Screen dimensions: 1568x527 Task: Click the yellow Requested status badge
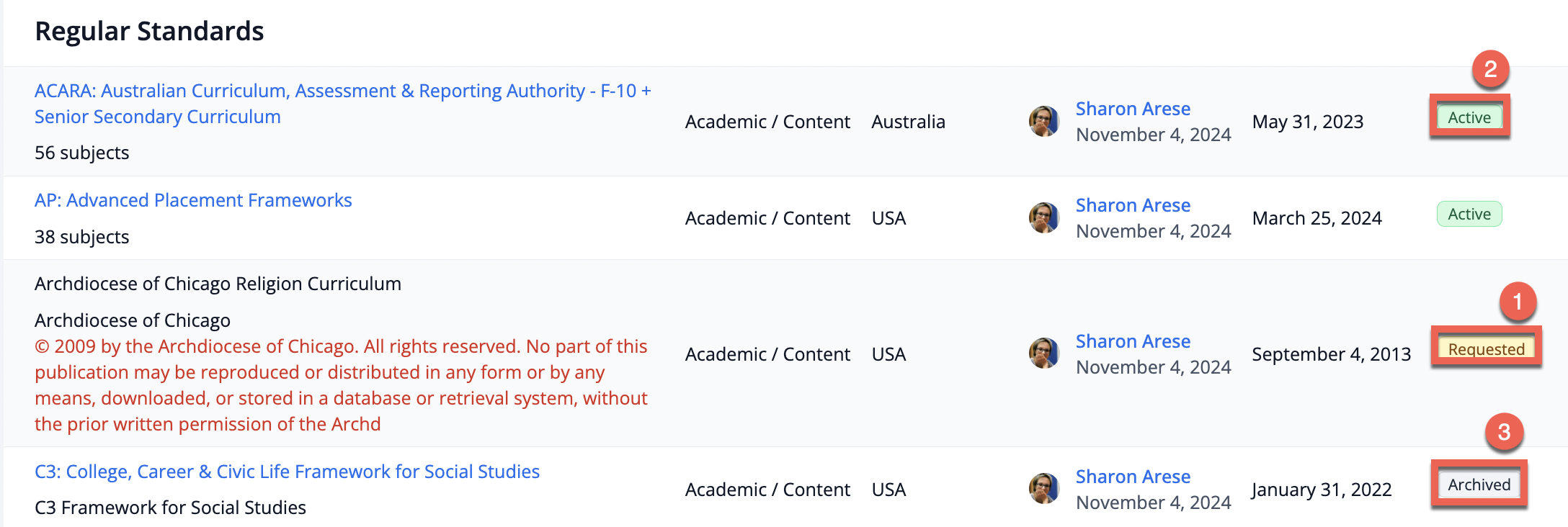(x=1486, y=349)
